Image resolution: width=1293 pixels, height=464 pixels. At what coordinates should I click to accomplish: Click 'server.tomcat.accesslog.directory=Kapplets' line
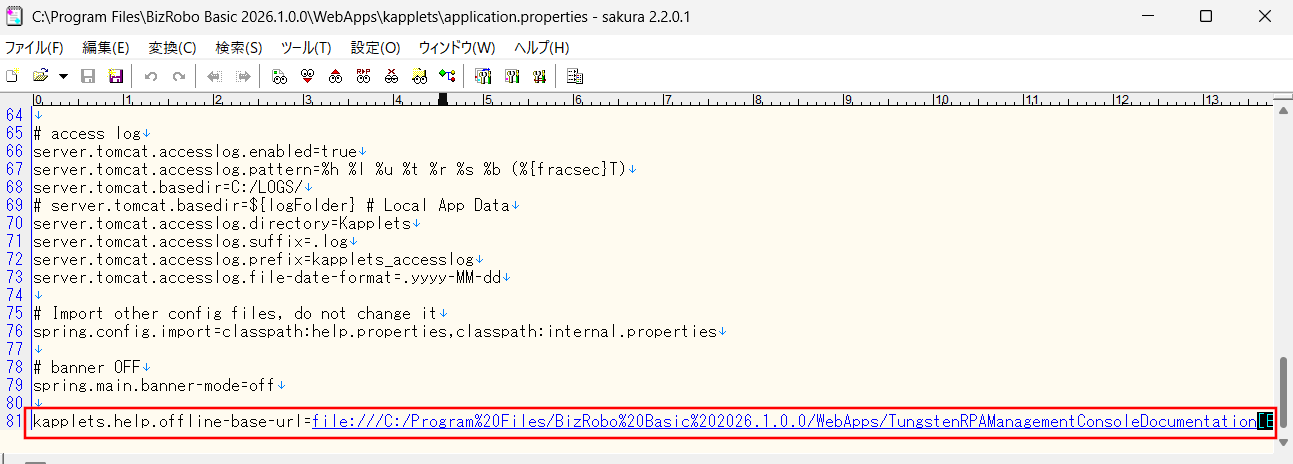pos(221,223)
